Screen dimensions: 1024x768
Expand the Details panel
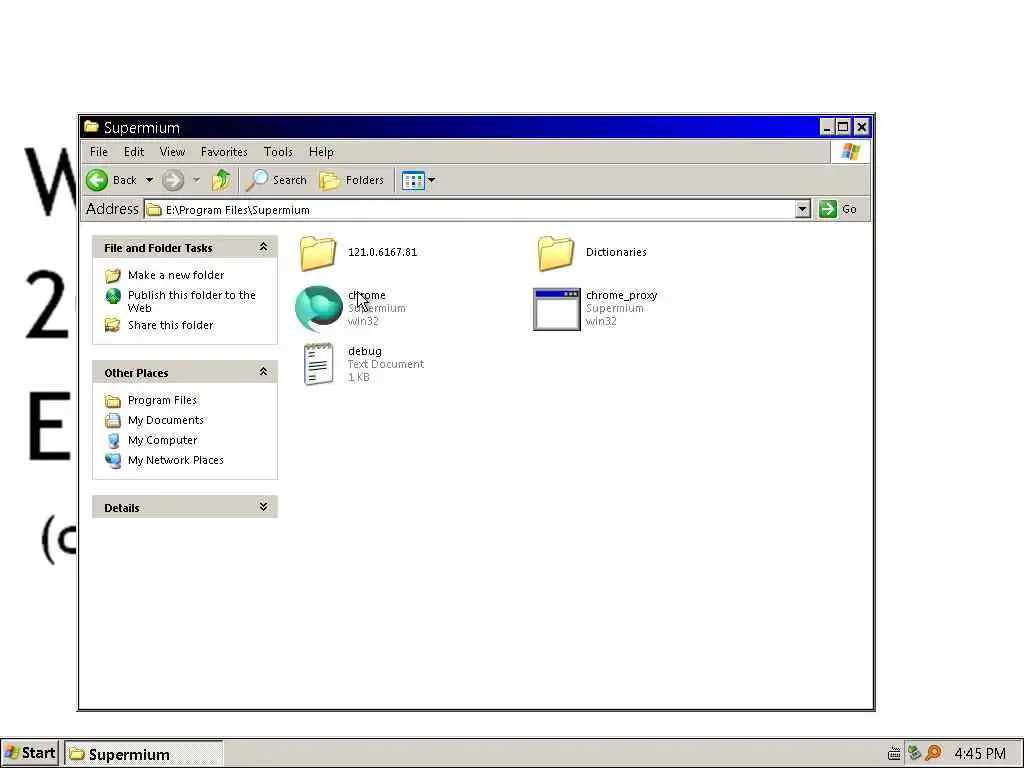[263, 507]
